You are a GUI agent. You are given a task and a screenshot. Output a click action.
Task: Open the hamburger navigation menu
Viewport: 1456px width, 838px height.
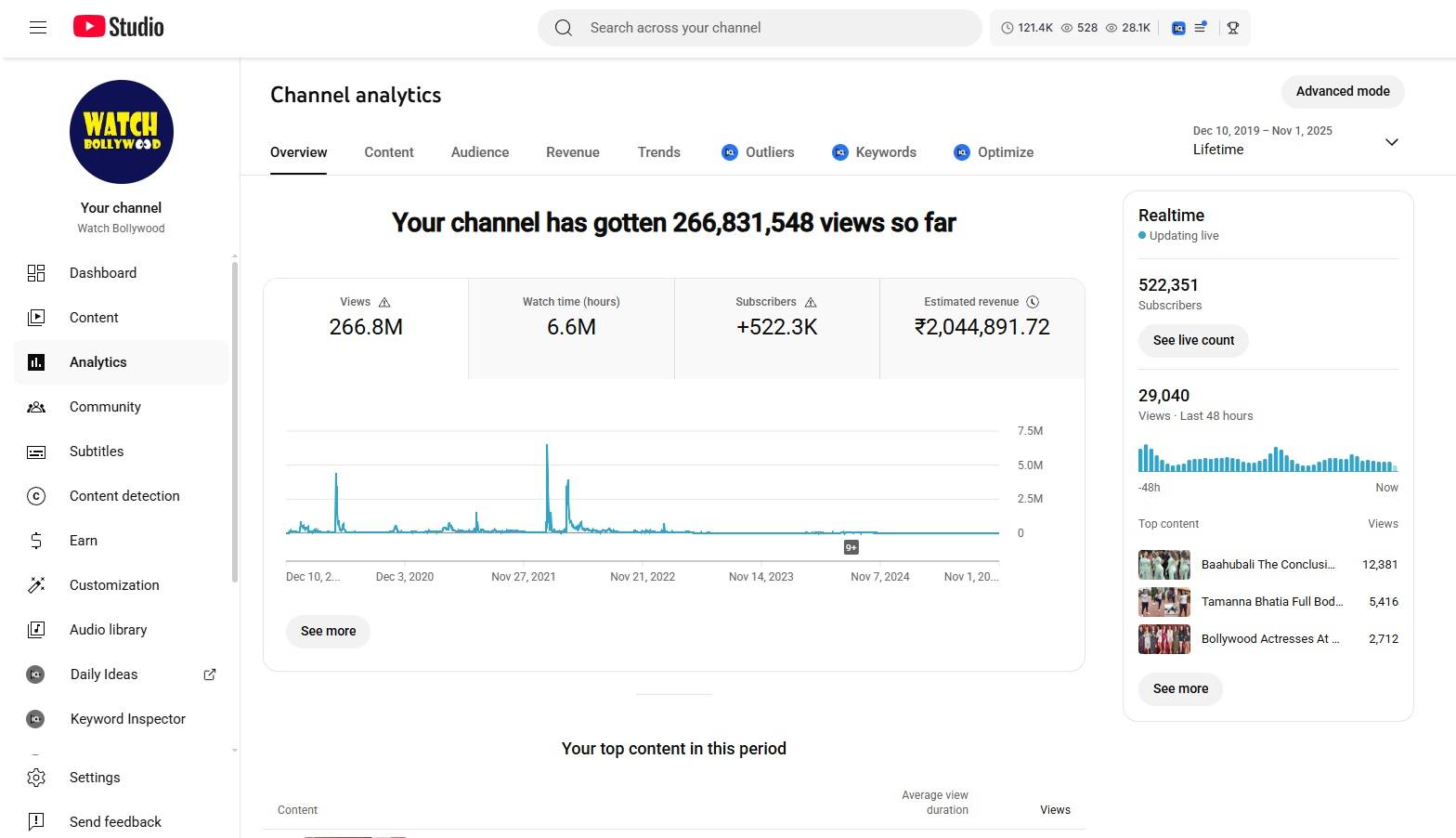38,28
